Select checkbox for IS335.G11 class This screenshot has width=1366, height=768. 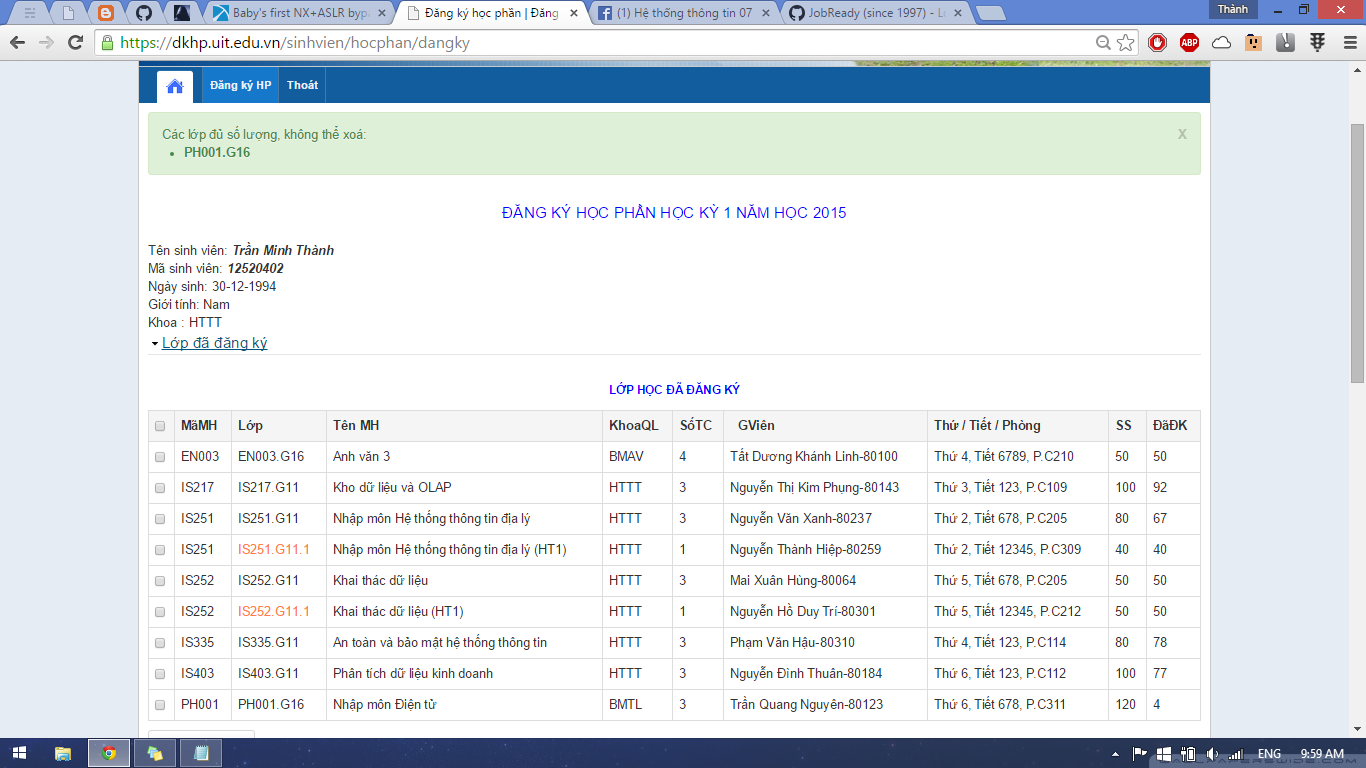(x=160, y=643)
